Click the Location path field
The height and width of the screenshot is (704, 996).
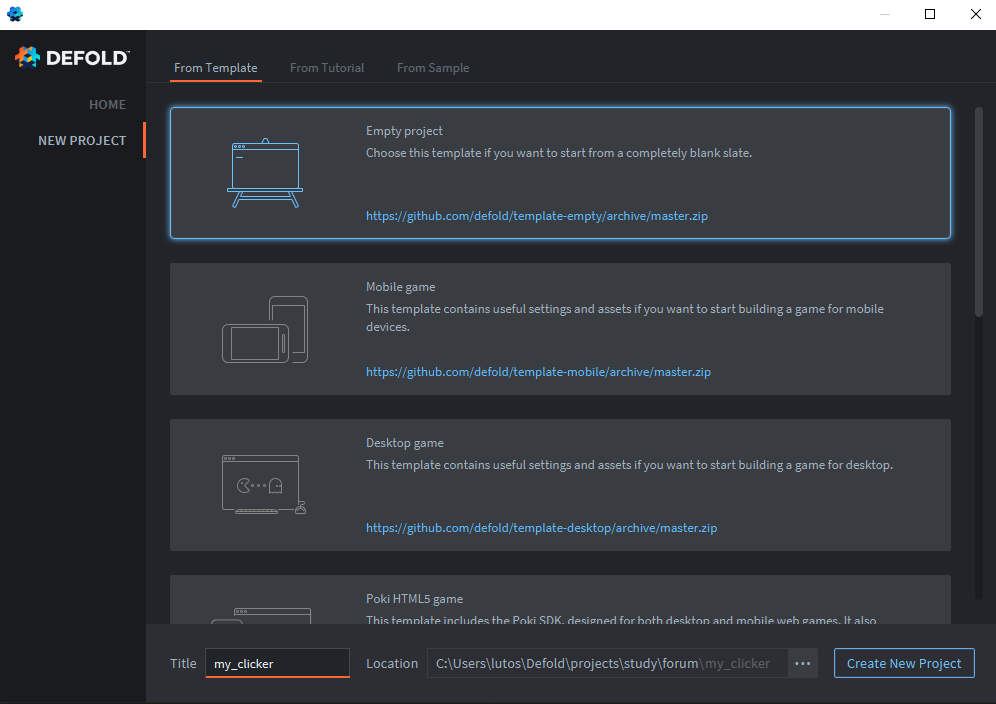pos(606,663)
